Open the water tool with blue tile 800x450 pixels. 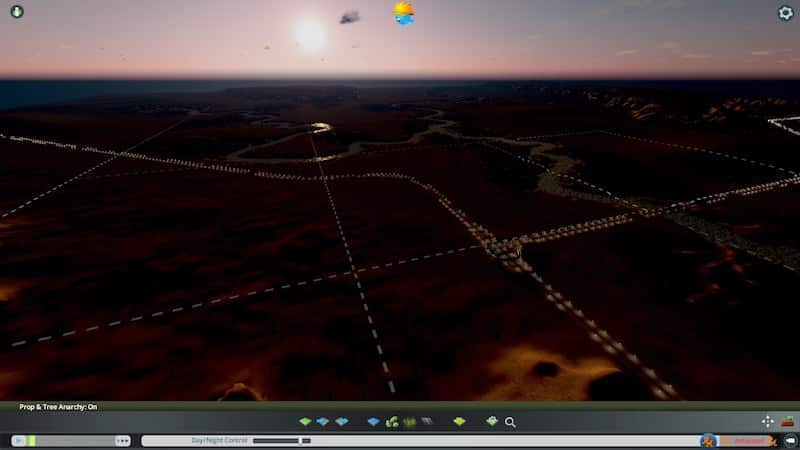point(374,422)
